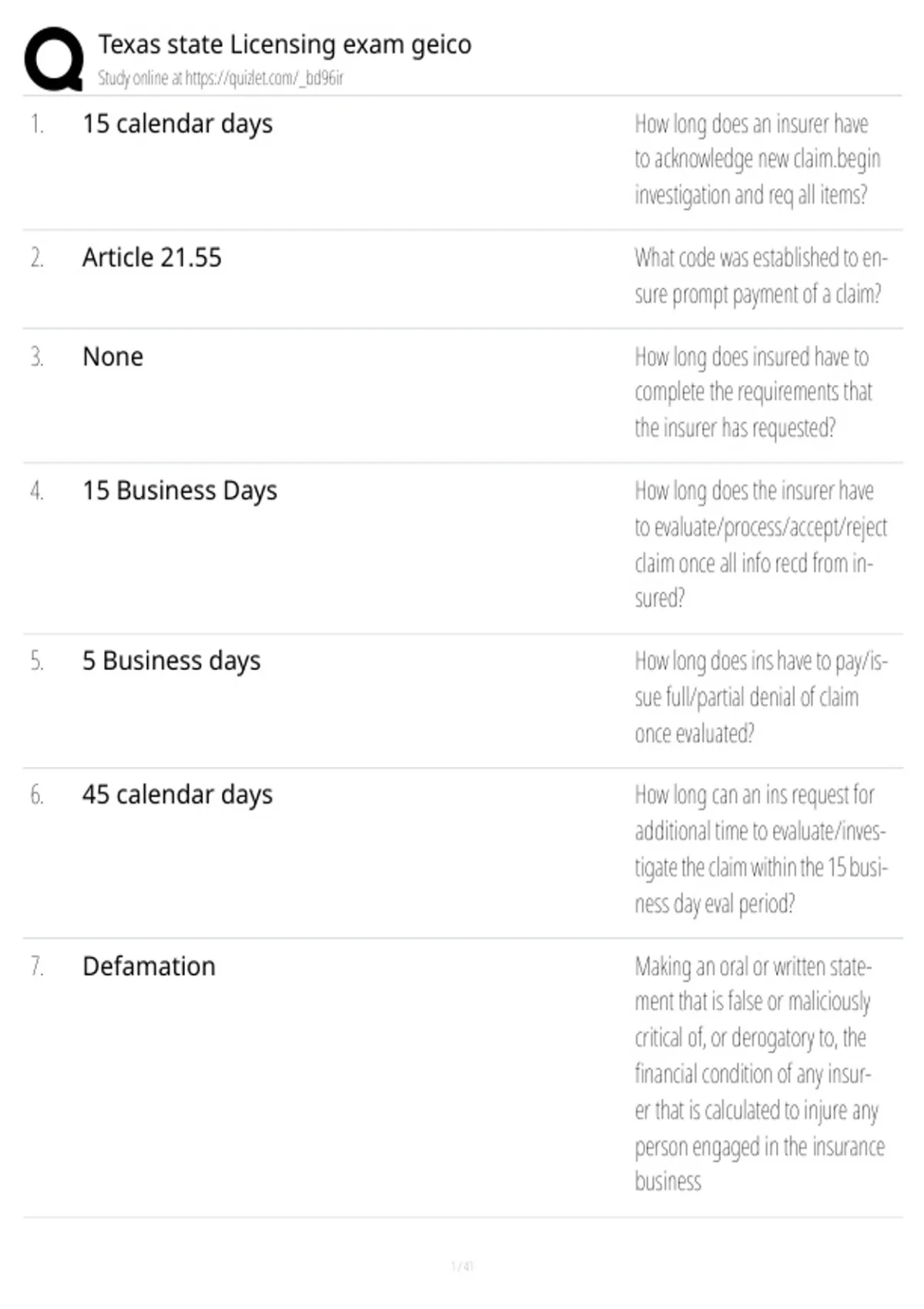Select the term 'None'
This screenshot has height=1309, width=924.
tap(112, 357)
